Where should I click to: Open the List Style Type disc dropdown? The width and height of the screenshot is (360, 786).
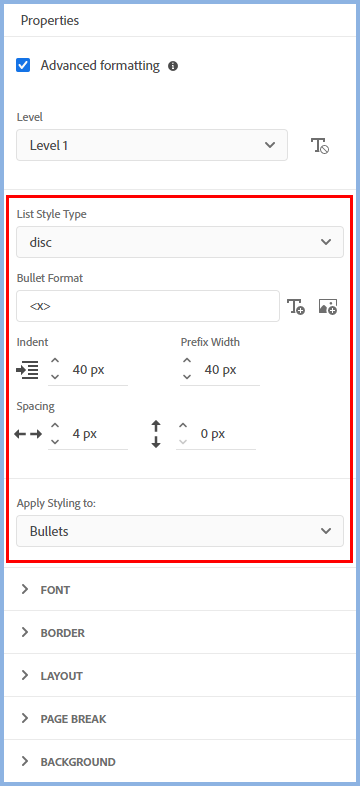click(x=180, y=242)
